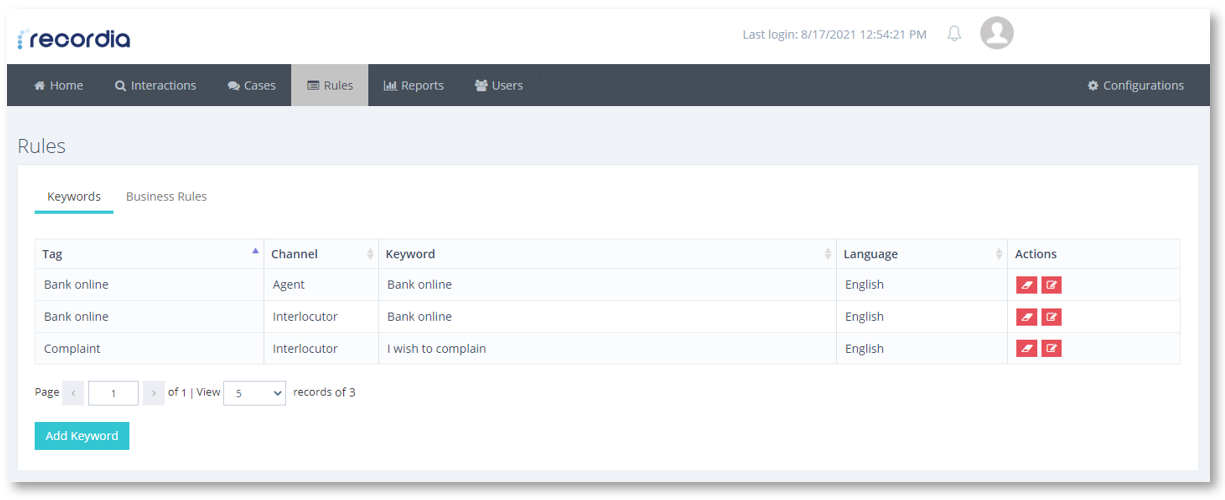The image size is (1225, 500).
Task: Go to the previous page arrow
Action: [73, 393]
